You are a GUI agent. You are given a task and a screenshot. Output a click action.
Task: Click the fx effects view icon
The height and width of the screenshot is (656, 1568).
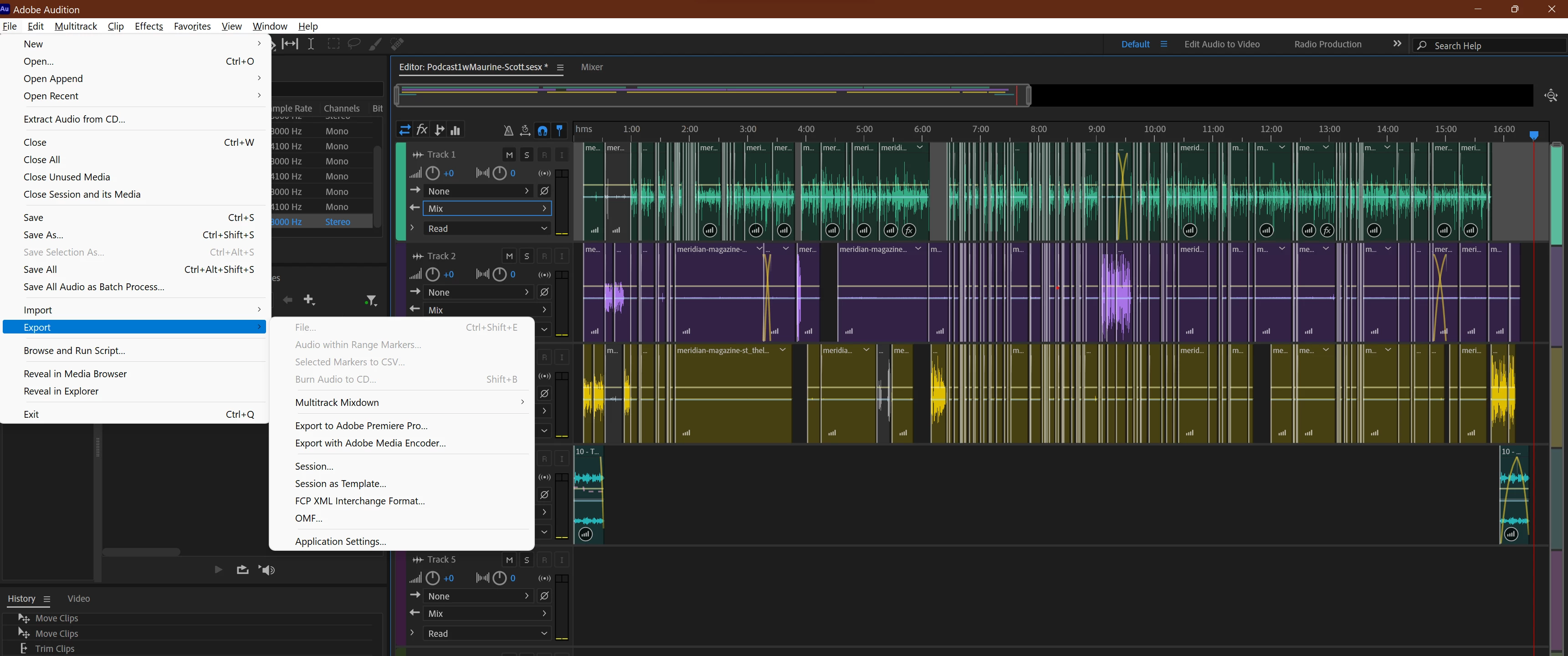tap(422, 130)
